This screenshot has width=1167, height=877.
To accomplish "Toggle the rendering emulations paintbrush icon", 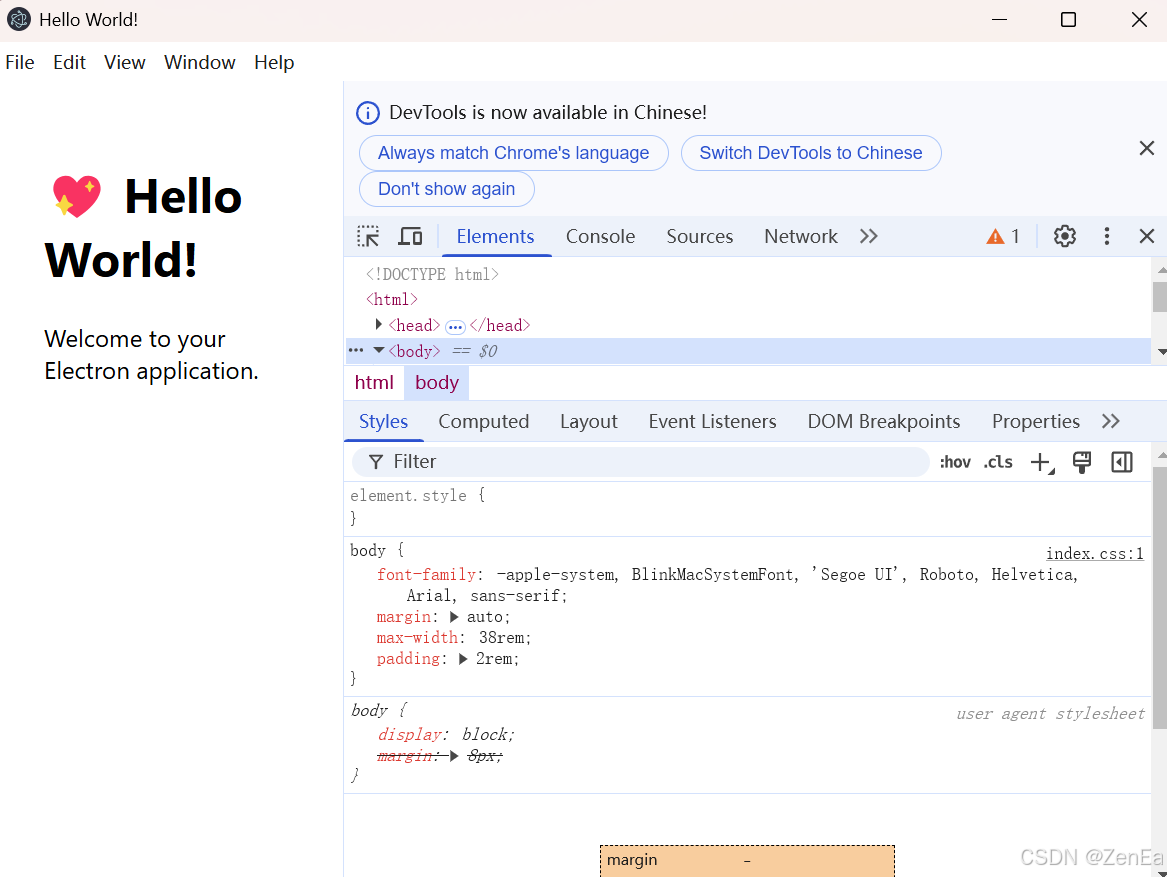I will (x=1082, y=462).
